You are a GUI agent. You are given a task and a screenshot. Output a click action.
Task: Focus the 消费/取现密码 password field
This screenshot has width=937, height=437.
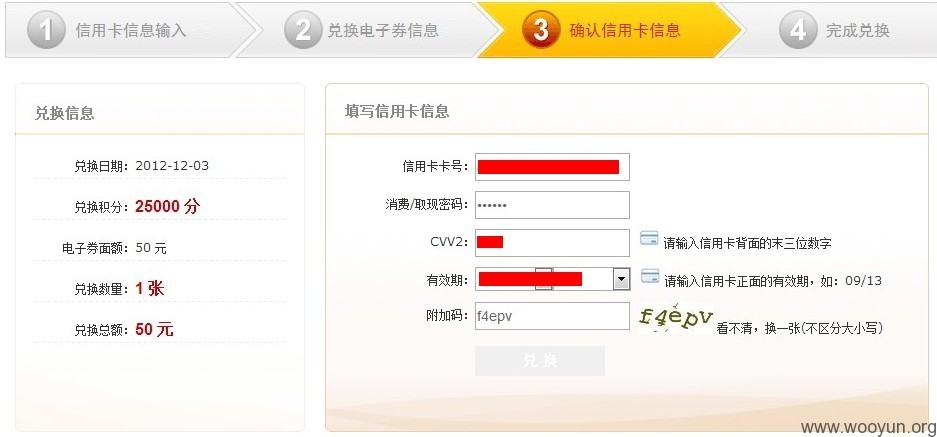[552, 205]
